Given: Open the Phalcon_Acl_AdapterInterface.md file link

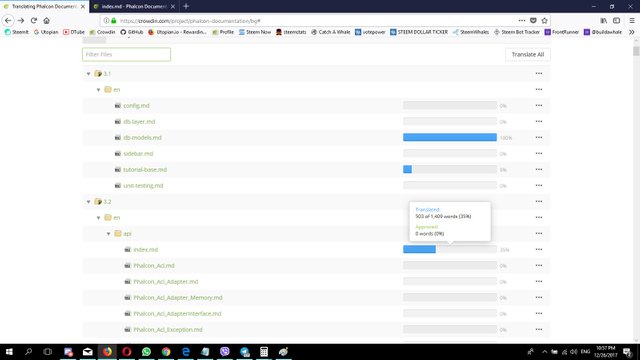Looking at the screenshot, I should [x=177, y=313].
